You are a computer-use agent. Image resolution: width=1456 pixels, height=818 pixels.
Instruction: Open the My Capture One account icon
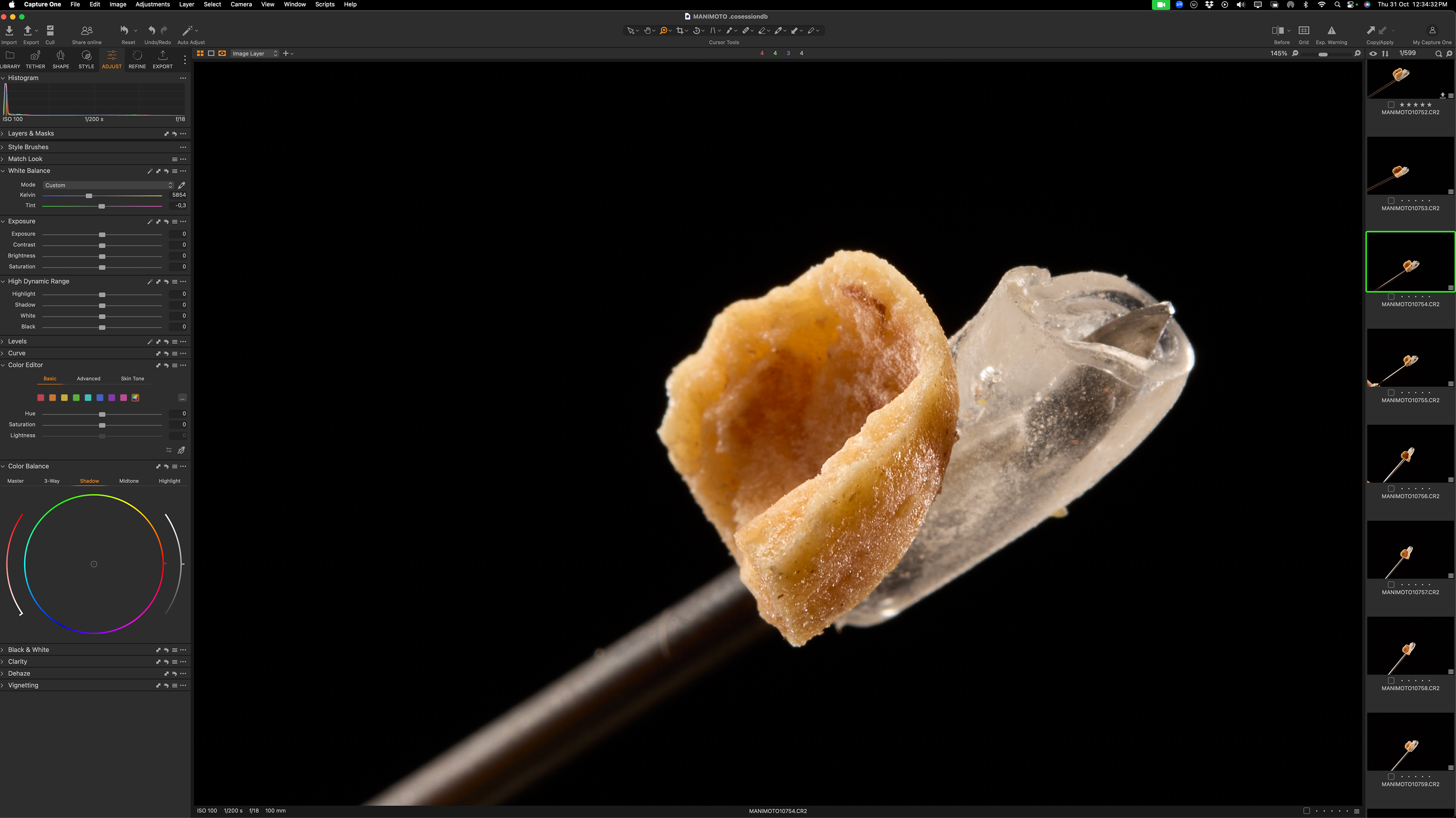pyautogui.click(x=1432, y=30)
